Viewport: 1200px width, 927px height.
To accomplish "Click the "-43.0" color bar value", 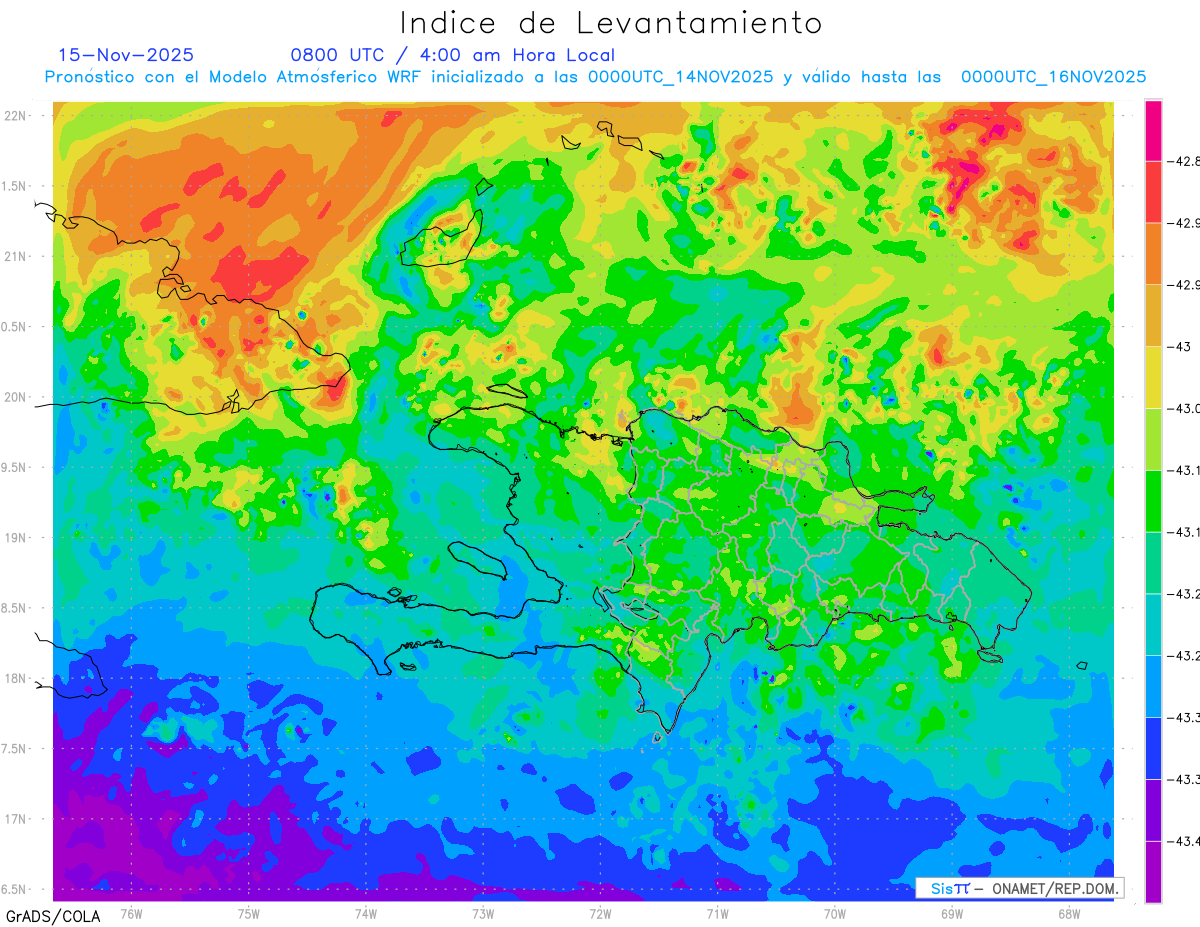I will click(1184, 408).
